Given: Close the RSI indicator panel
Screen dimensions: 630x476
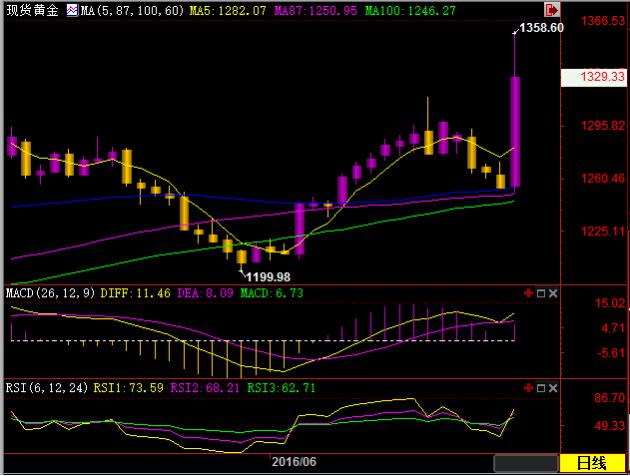Looking at the screenshot, I should point(553,388).
